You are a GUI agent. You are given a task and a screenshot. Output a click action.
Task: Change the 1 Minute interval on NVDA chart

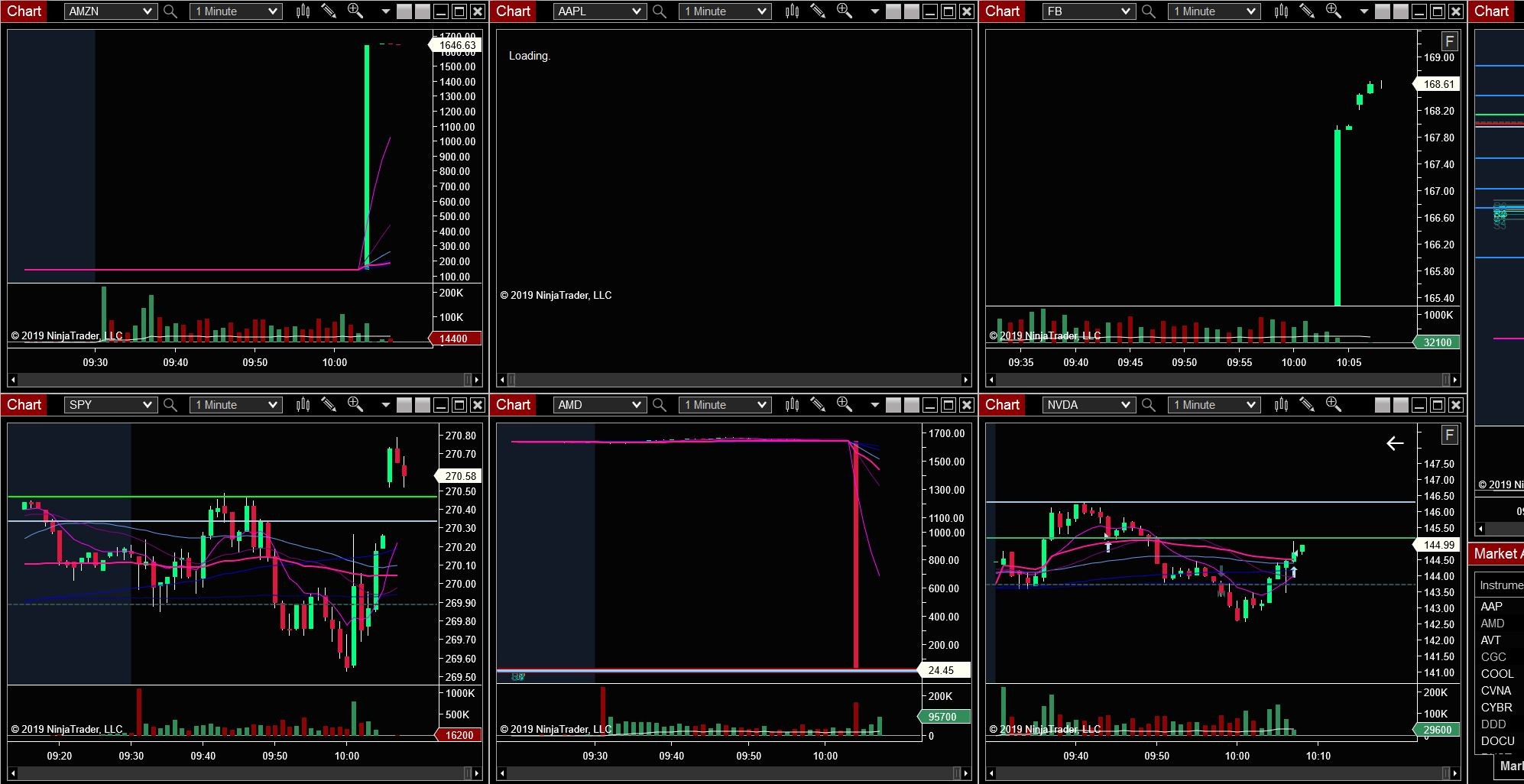pyautogui.click(x=1214, y=405)
